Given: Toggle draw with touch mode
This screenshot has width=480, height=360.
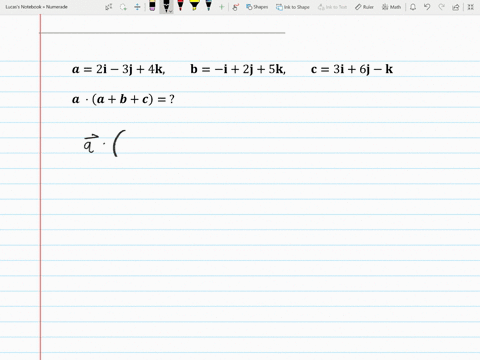Looking at the screenshot, I should point(236,7).
